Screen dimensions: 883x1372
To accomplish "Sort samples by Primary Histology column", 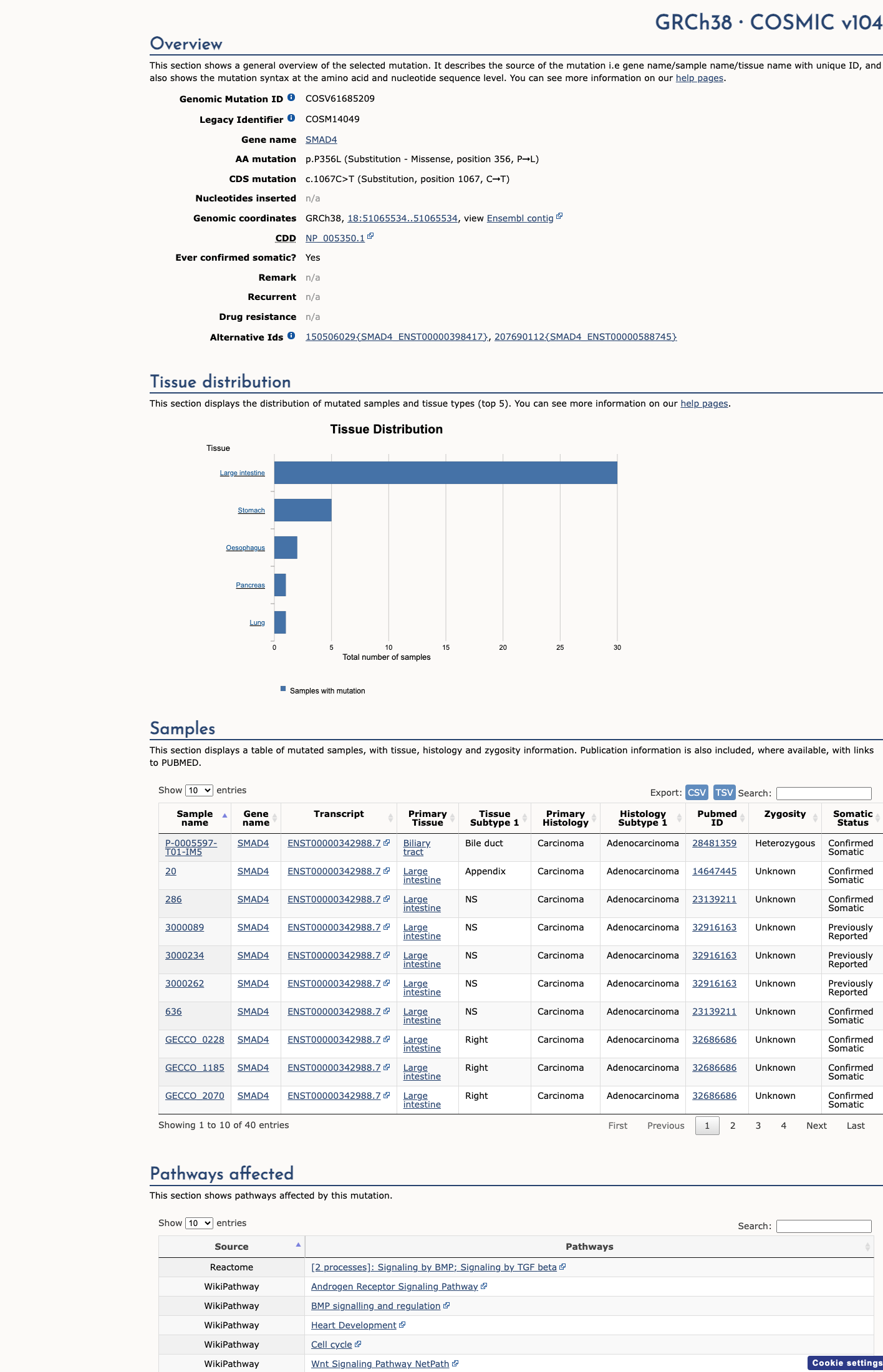I will click(566, 818).
